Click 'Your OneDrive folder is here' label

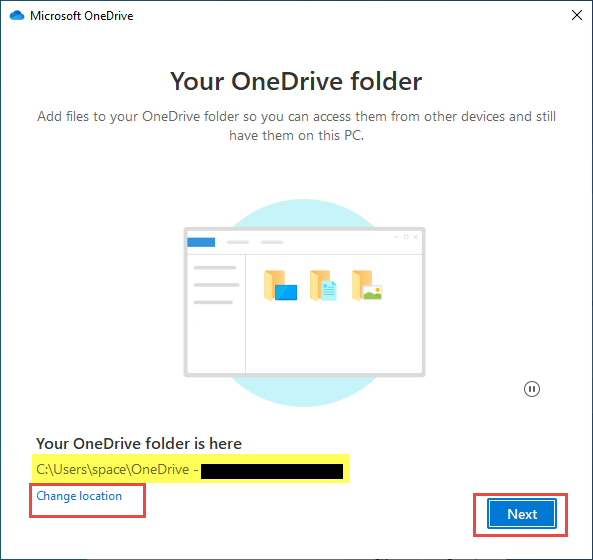[139, 444]
